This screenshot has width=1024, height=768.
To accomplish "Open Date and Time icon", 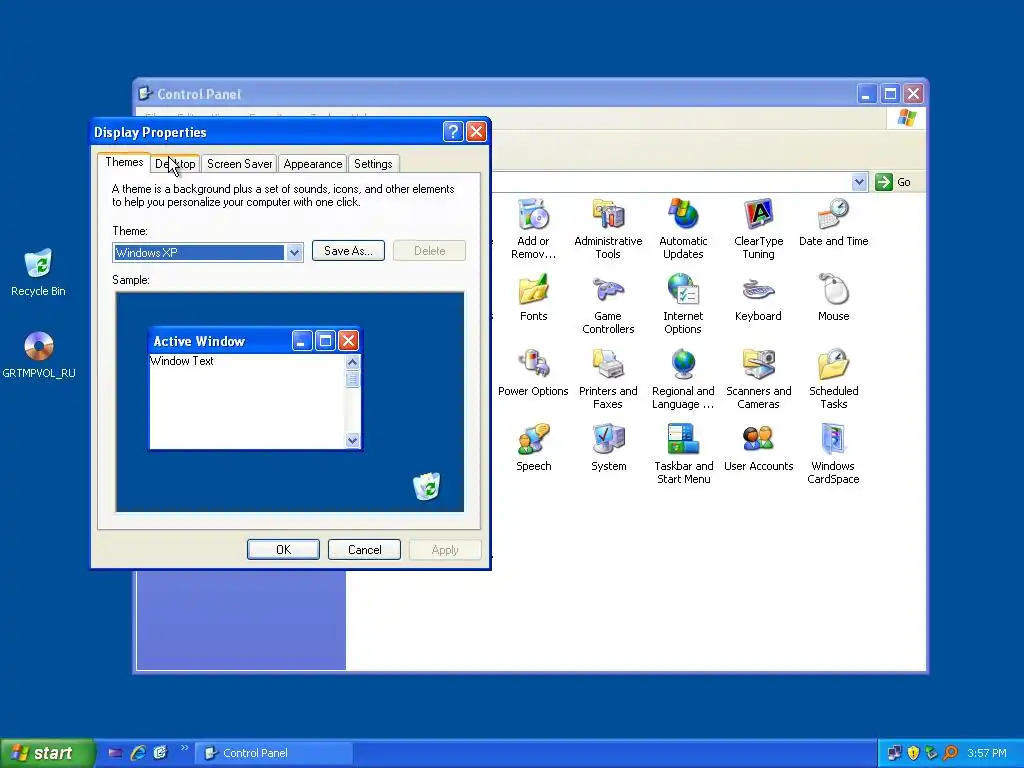I will click(833, 215).
